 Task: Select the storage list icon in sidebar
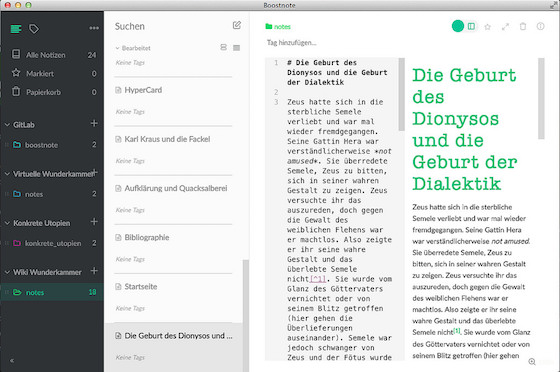[x=16, y=29]
